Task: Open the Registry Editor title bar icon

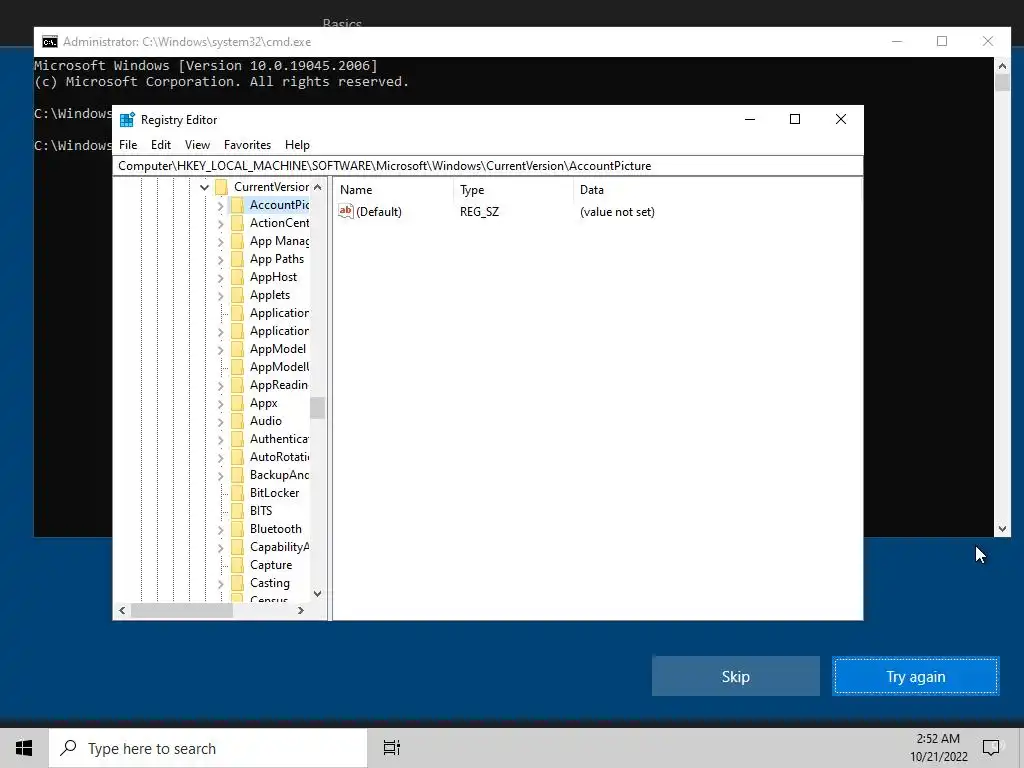Action: pyautogui.click(x=127, y=120)
